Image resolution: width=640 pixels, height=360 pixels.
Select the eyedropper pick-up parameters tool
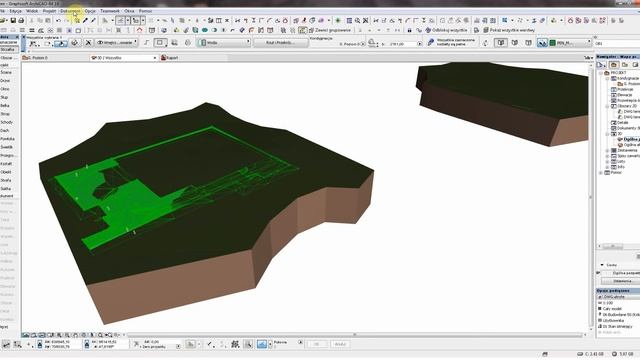[85, 20]
